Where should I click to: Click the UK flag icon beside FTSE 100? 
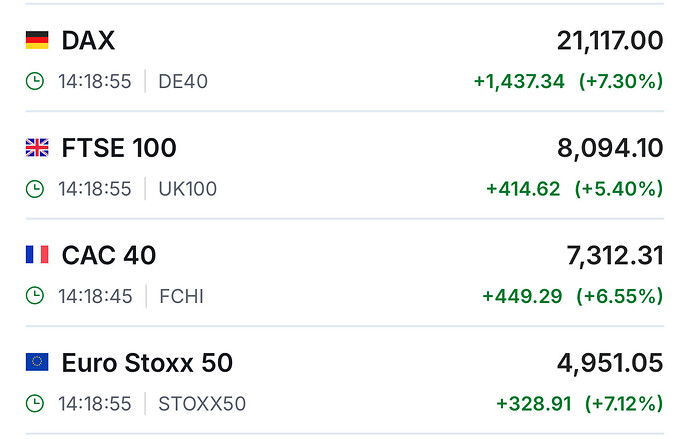pos(37,149)
